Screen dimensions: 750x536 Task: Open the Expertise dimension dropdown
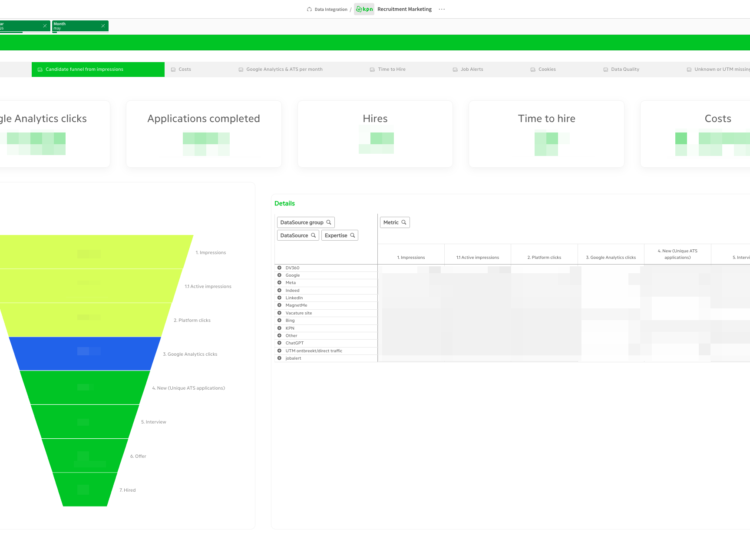click(340, 235)
